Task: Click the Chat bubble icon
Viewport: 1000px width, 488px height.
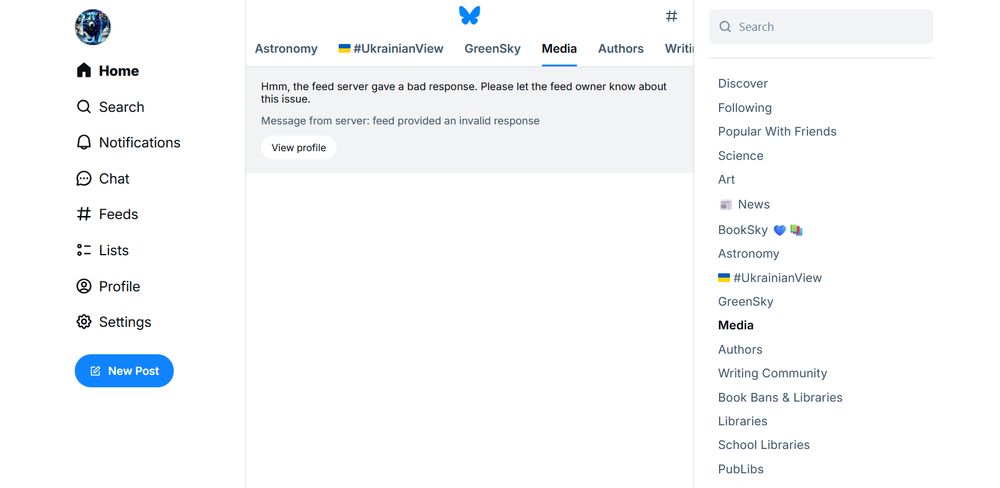Action: 84,179
